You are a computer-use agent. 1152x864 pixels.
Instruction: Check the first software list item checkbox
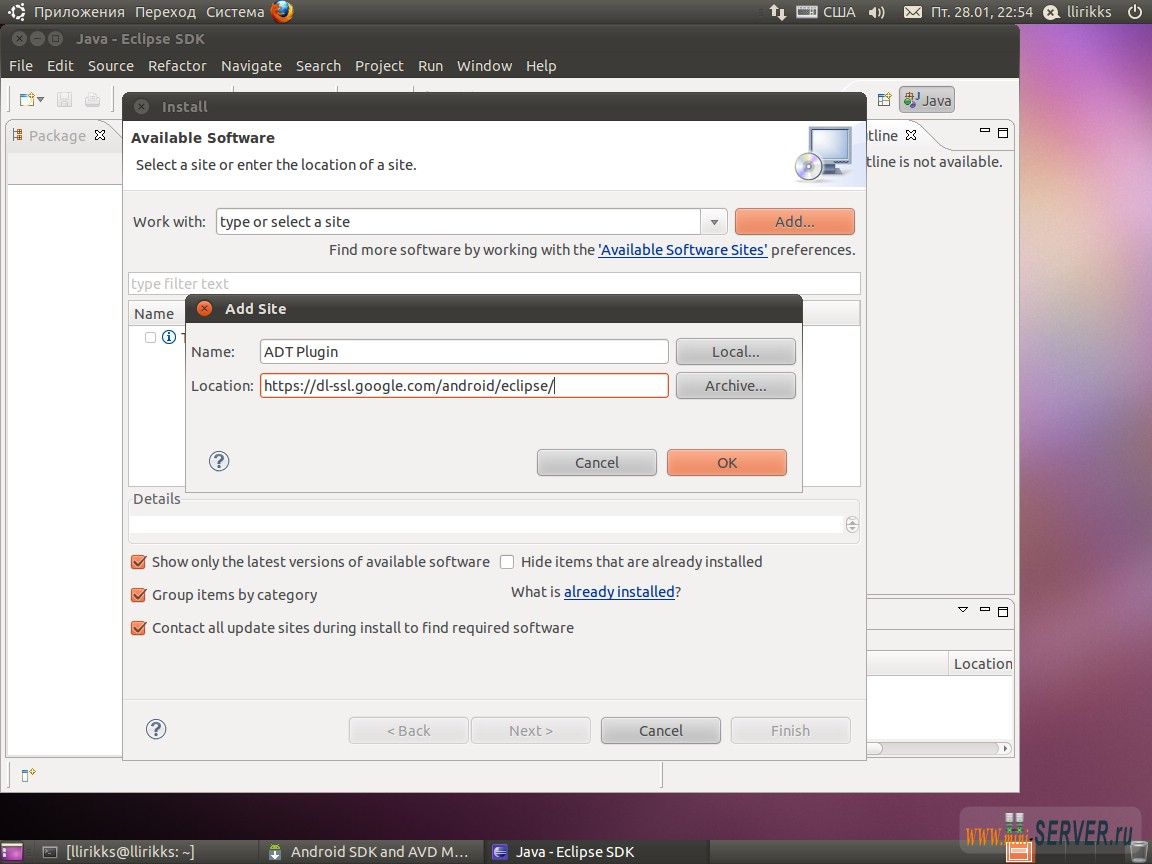click(x=151, y=337)
